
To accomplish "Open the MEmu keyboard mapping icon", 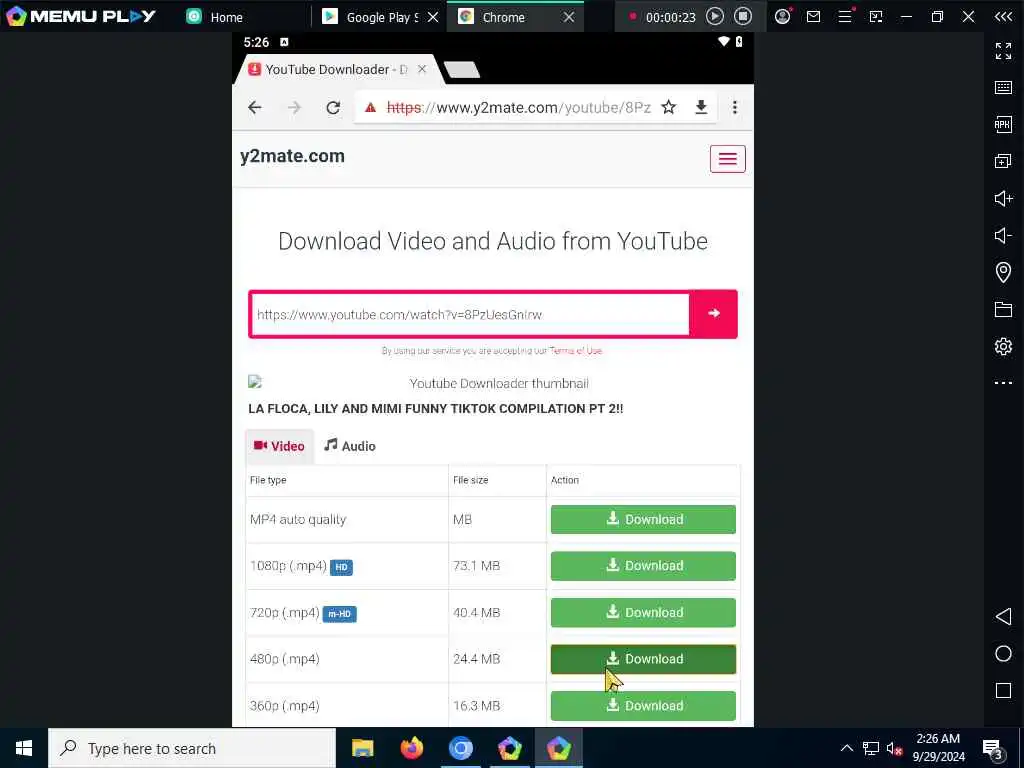I will (x=1003, y=88).
